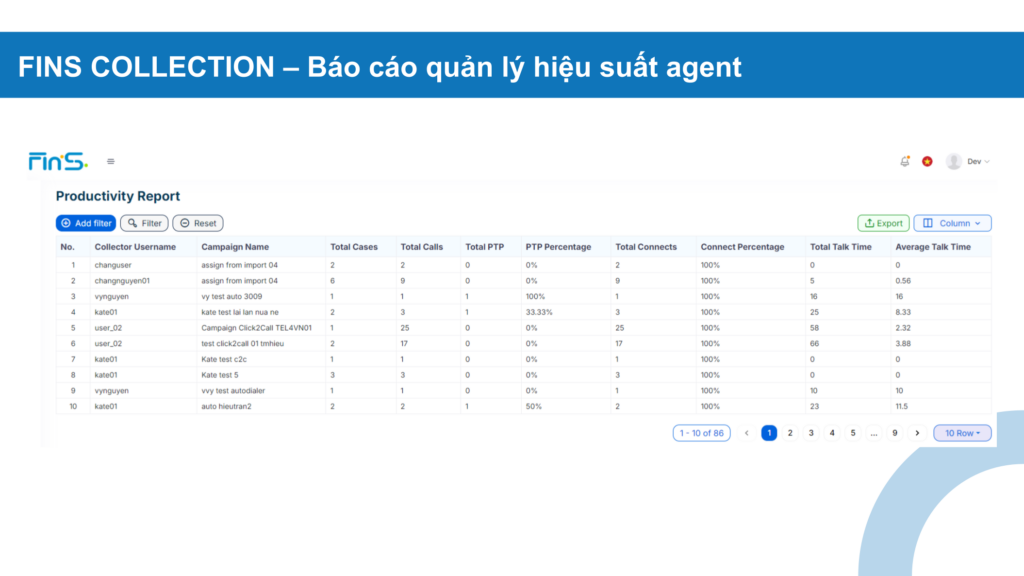This screenshot has width=1024, height=576.
Task: Open the notifications bell icon
Action: (x=905, y=161)
